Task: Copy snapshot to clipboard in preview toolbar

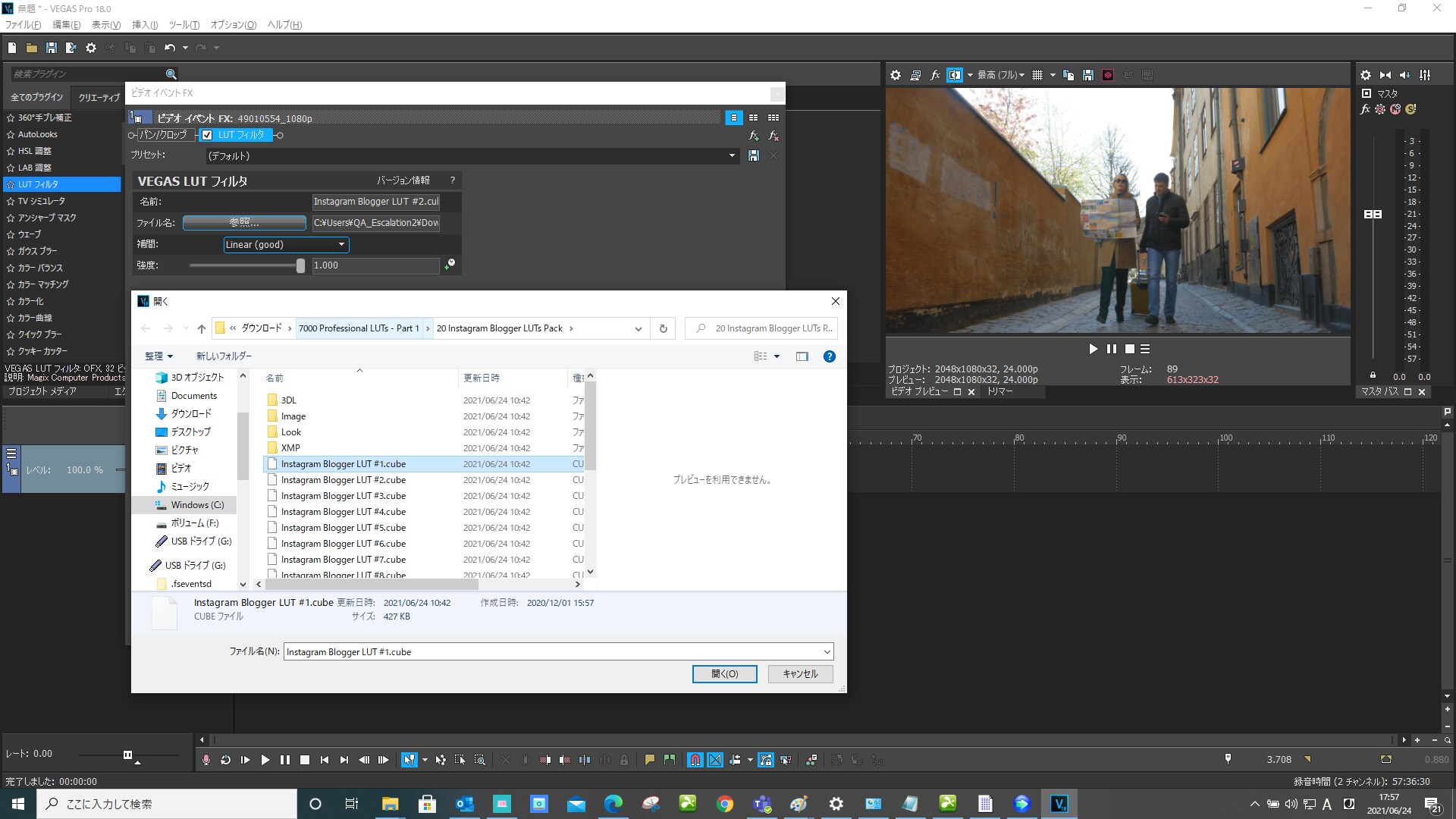Action: click(1068, 75)
